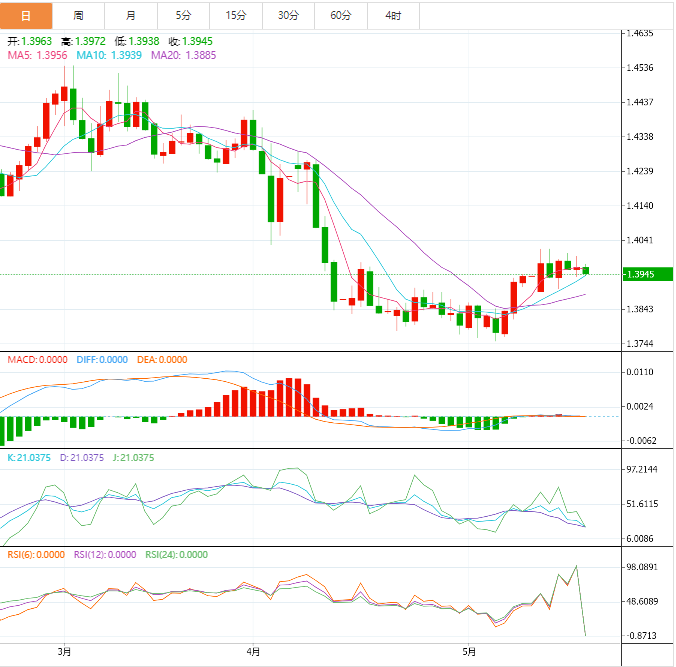Click the J:21.0375 indicator label

[133, 457]
